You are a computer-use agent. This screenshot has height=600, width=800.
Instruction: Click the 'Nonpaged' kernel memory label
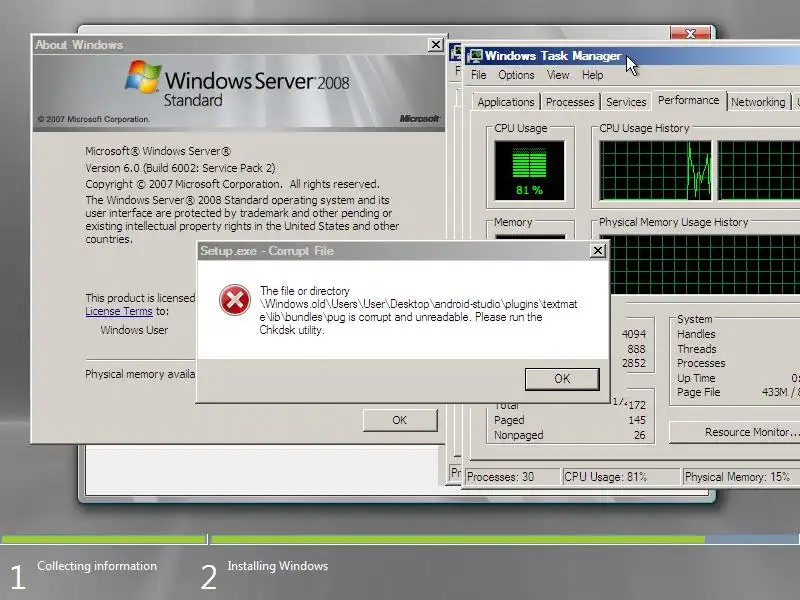coord(518,435)
